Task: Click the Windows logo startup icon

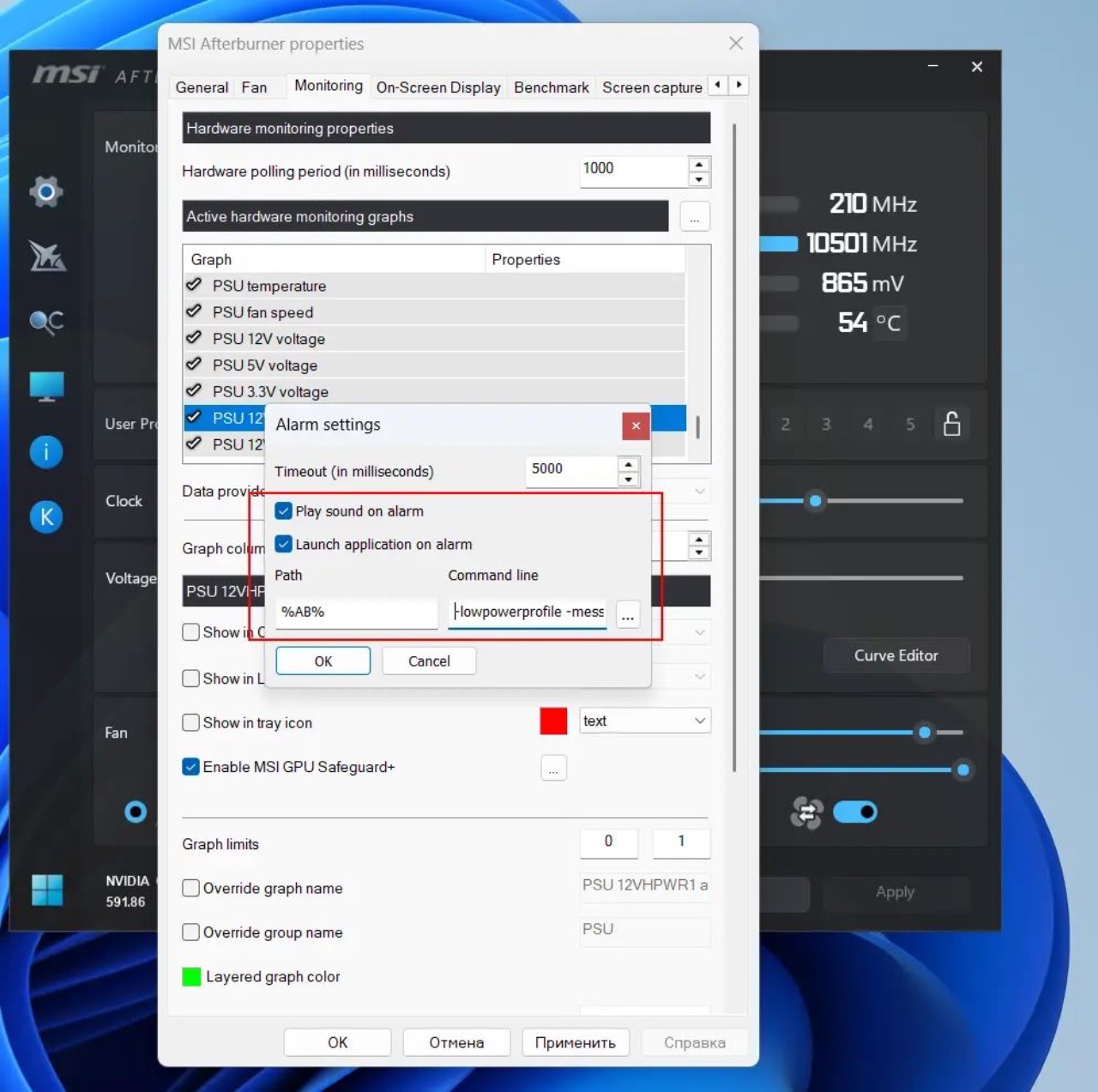Action: (x=47, y=890)
